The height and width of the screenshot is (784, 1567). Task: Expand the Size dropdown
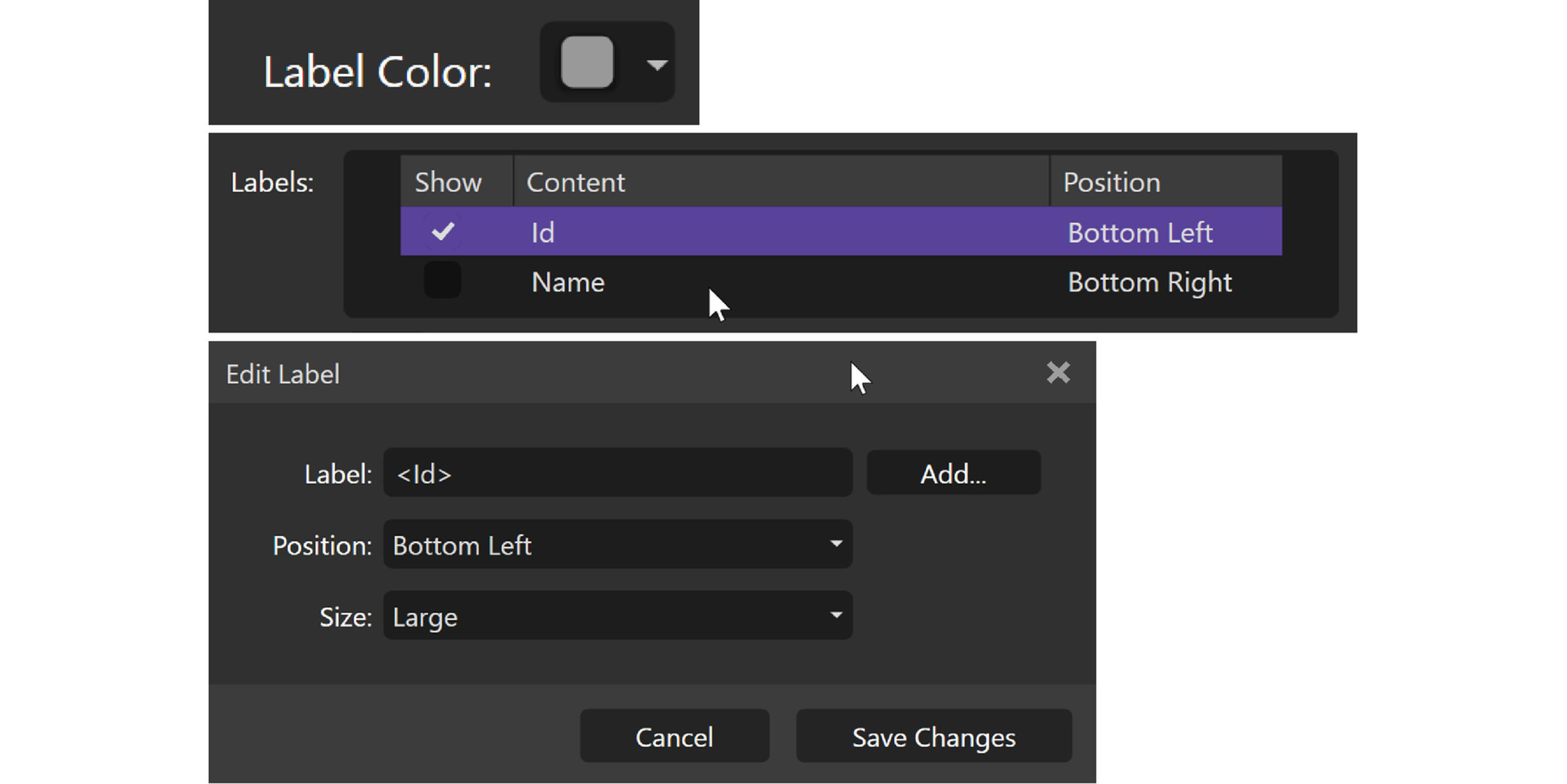pyautogui.click(x=608, y=615)
